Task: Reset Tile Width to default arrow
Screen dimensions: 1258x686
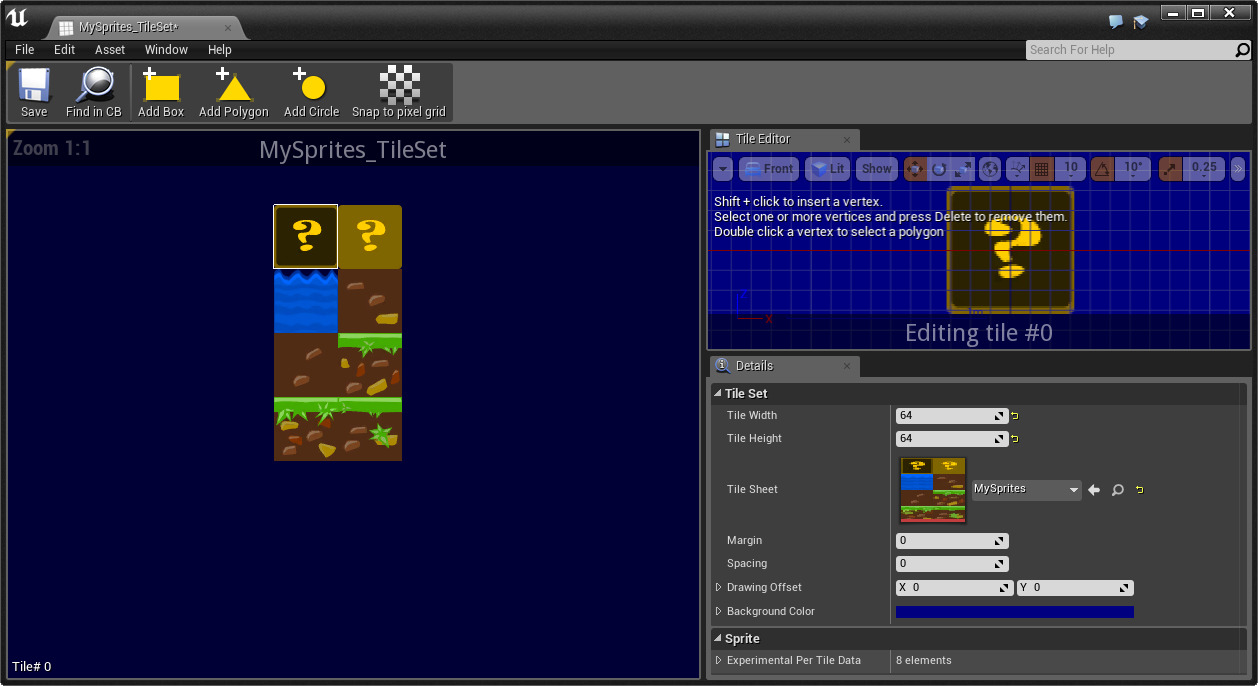Action: (x=1015, y=416)
